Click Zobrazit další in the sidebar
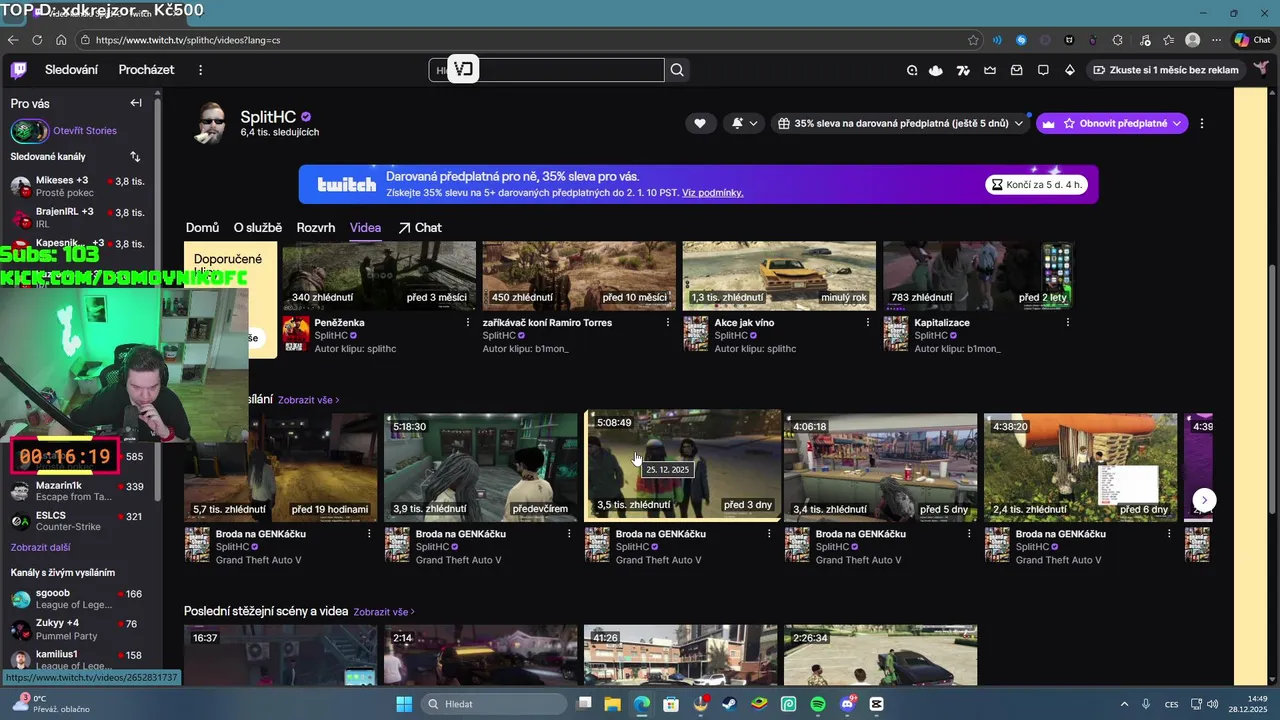Viewport: 1280px width, 720px height. point(40,548)
